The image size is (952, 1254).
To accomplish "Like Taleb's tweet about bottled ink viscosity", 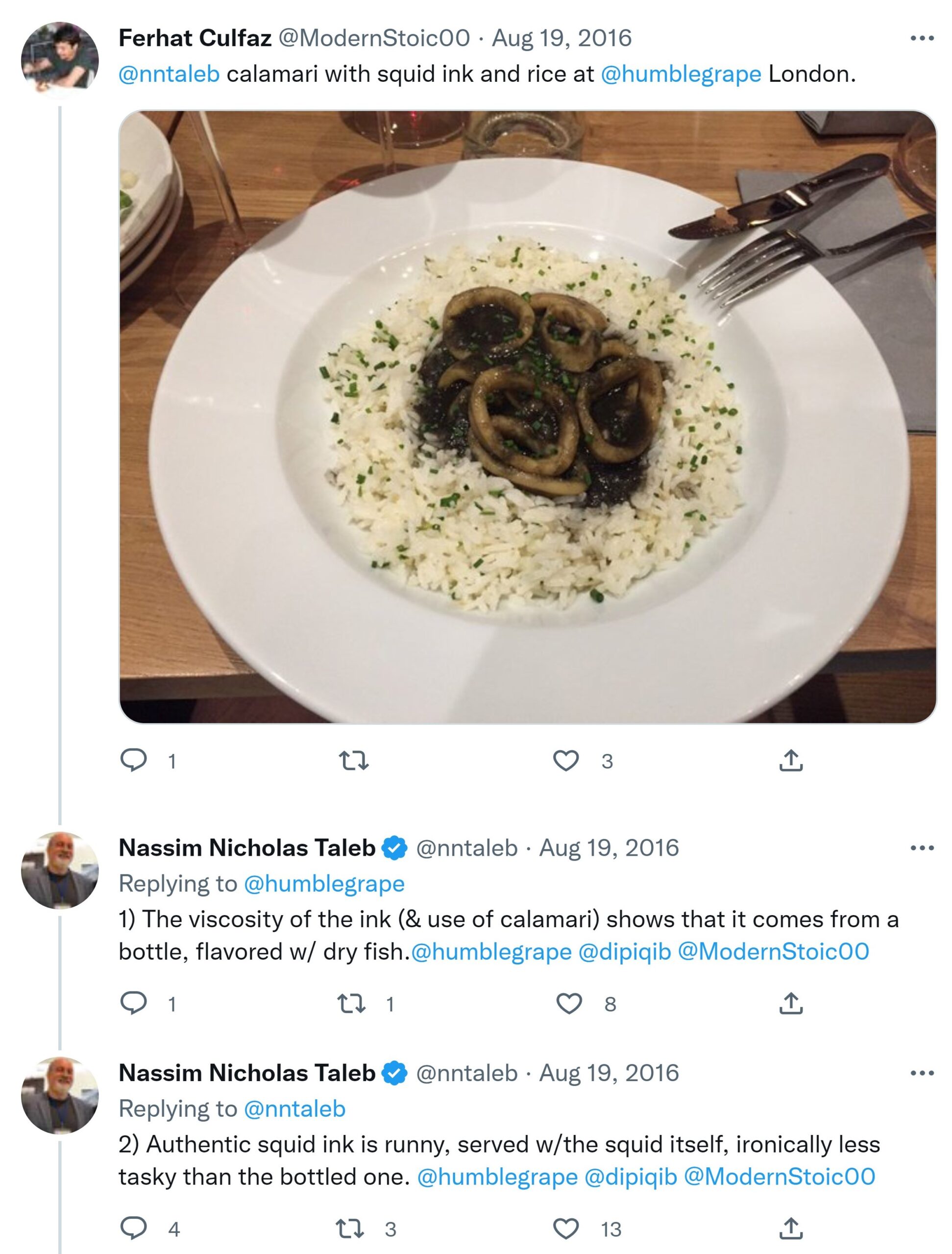I will tap(569, 1003).
